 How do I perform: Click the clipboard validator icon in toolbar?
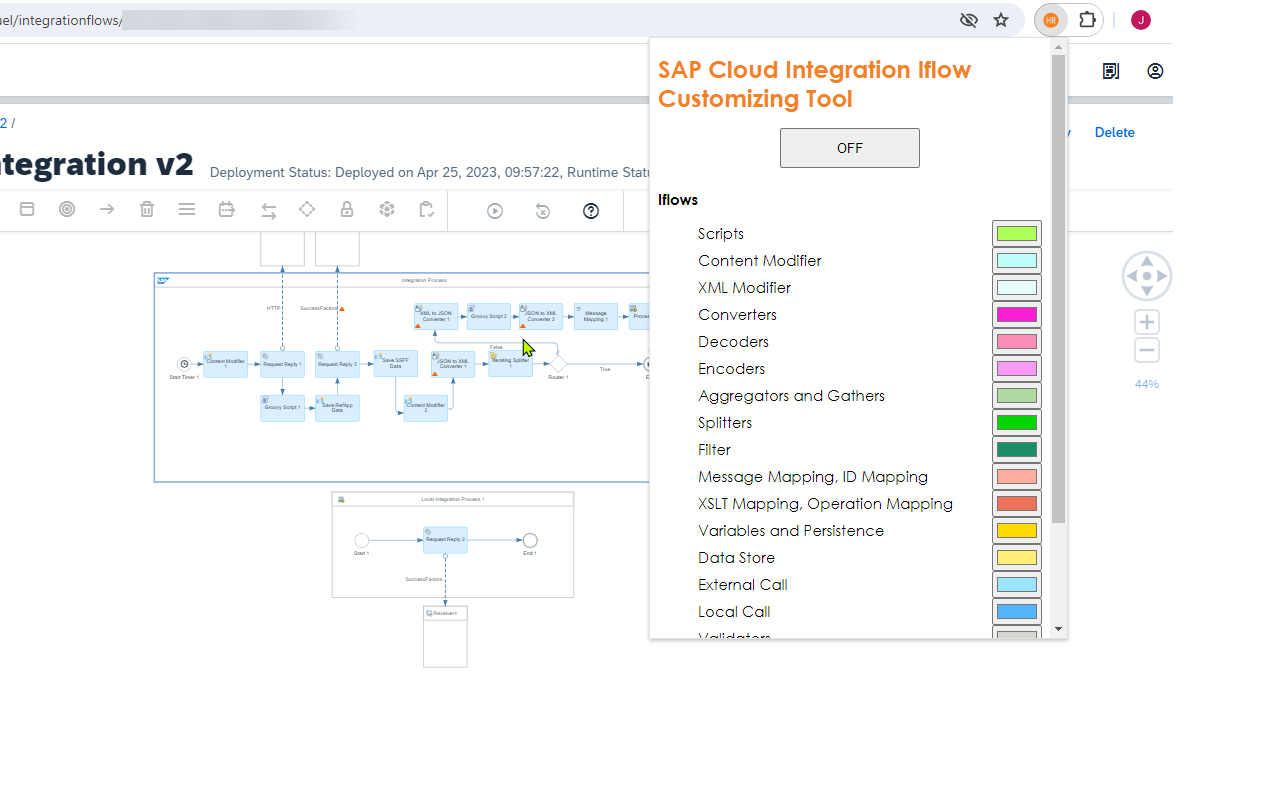pyautogui.click(x=427, y=210)
